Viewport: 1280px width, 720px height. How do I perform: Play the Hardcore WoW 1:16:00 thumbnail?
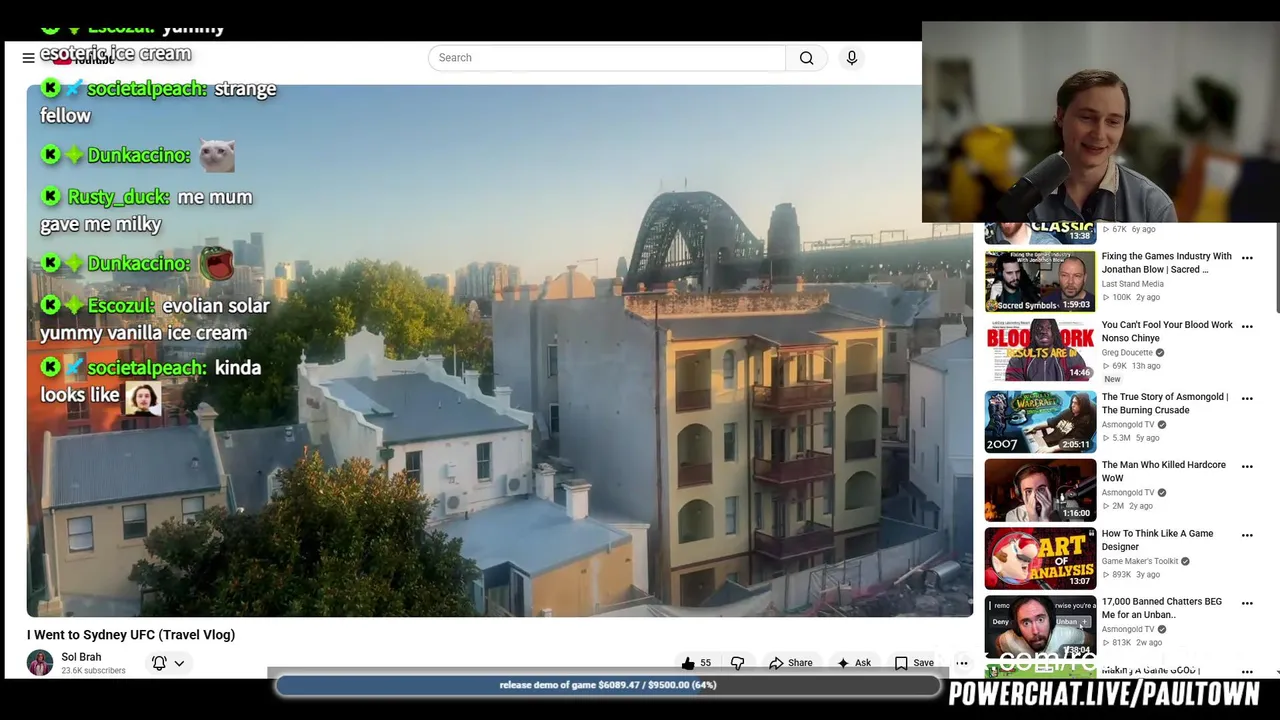(x=1040, y=490)
